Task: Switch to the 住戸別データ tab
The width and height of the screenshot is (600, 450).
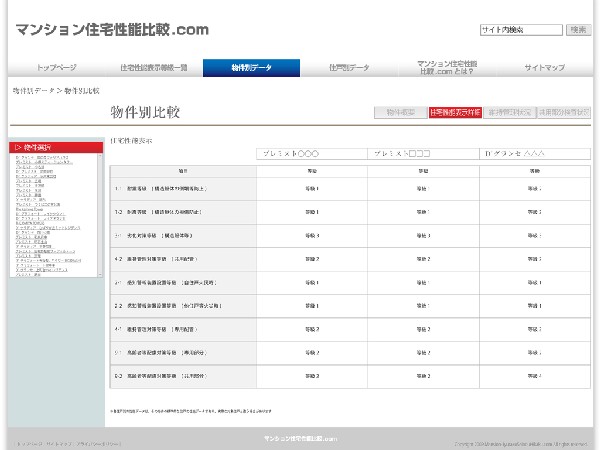Action: point(348,68)
